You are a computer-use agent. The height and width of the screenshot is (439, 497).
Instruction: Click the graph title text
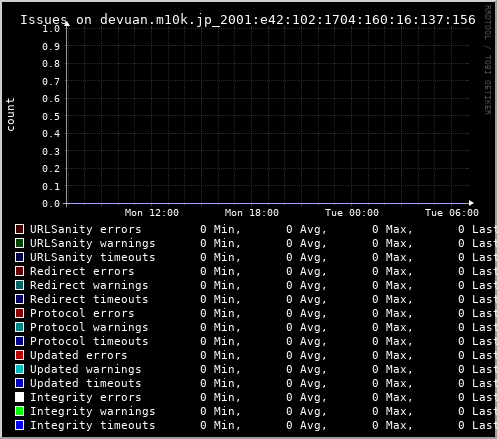pyautogui.click(x=248, y=20)
